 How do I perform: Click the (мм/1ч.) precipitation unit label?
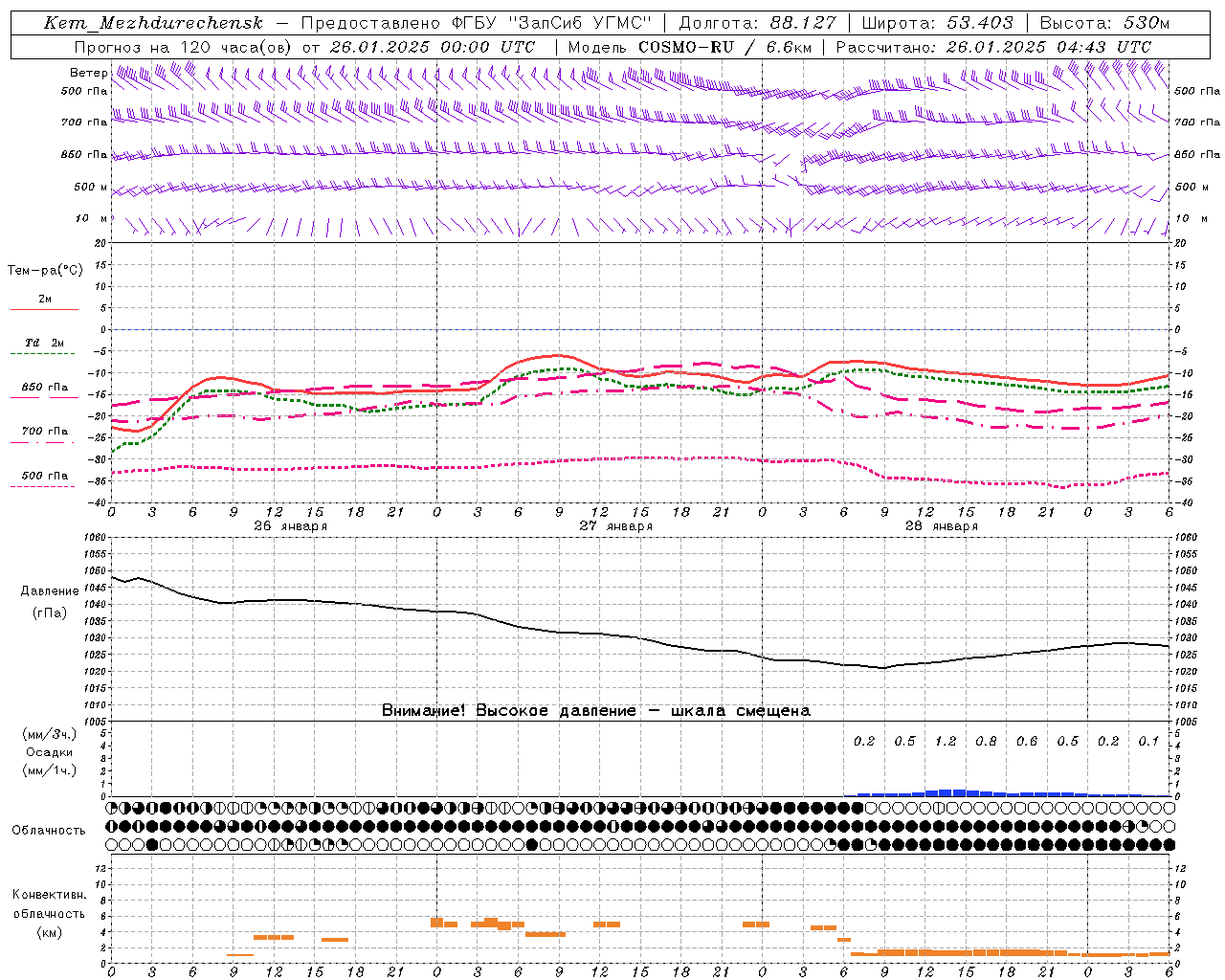point(50,770)
